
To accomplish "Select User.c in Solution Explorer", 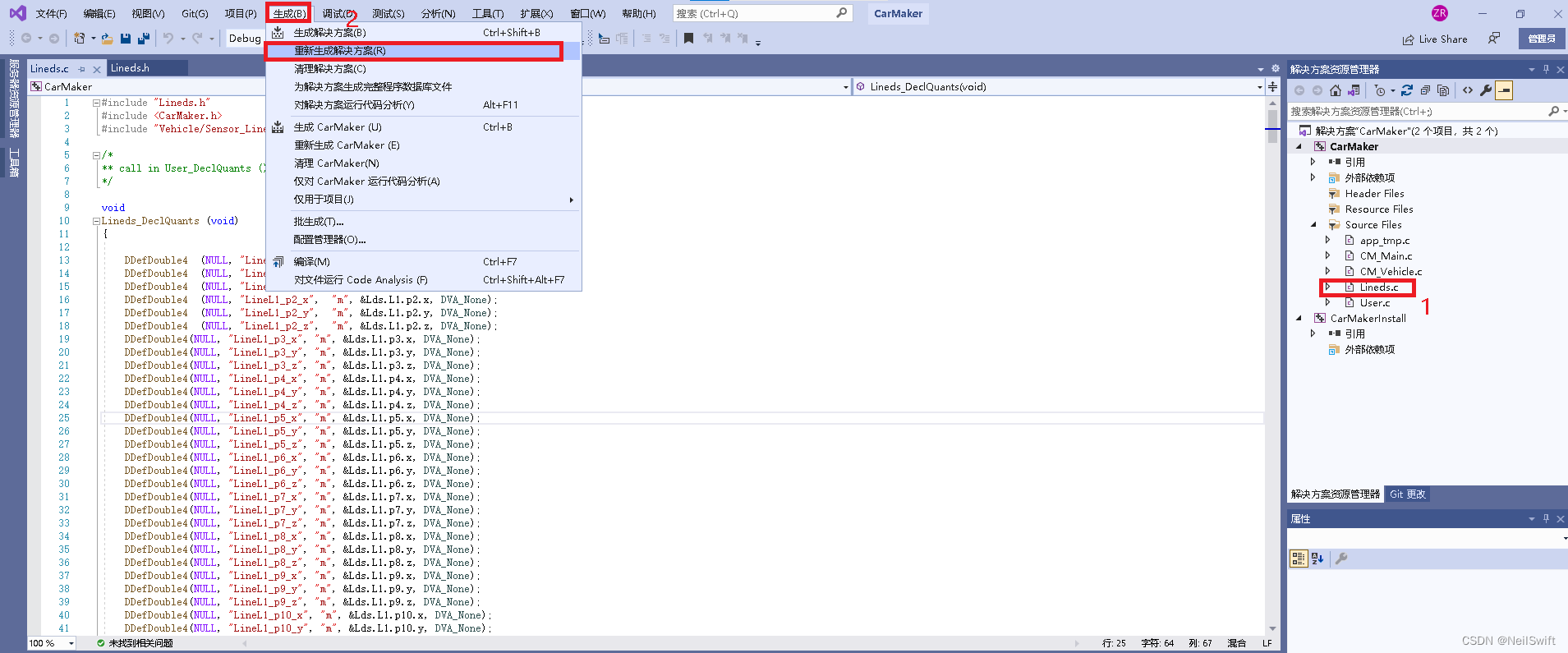I will click(x=1375, y=303).
